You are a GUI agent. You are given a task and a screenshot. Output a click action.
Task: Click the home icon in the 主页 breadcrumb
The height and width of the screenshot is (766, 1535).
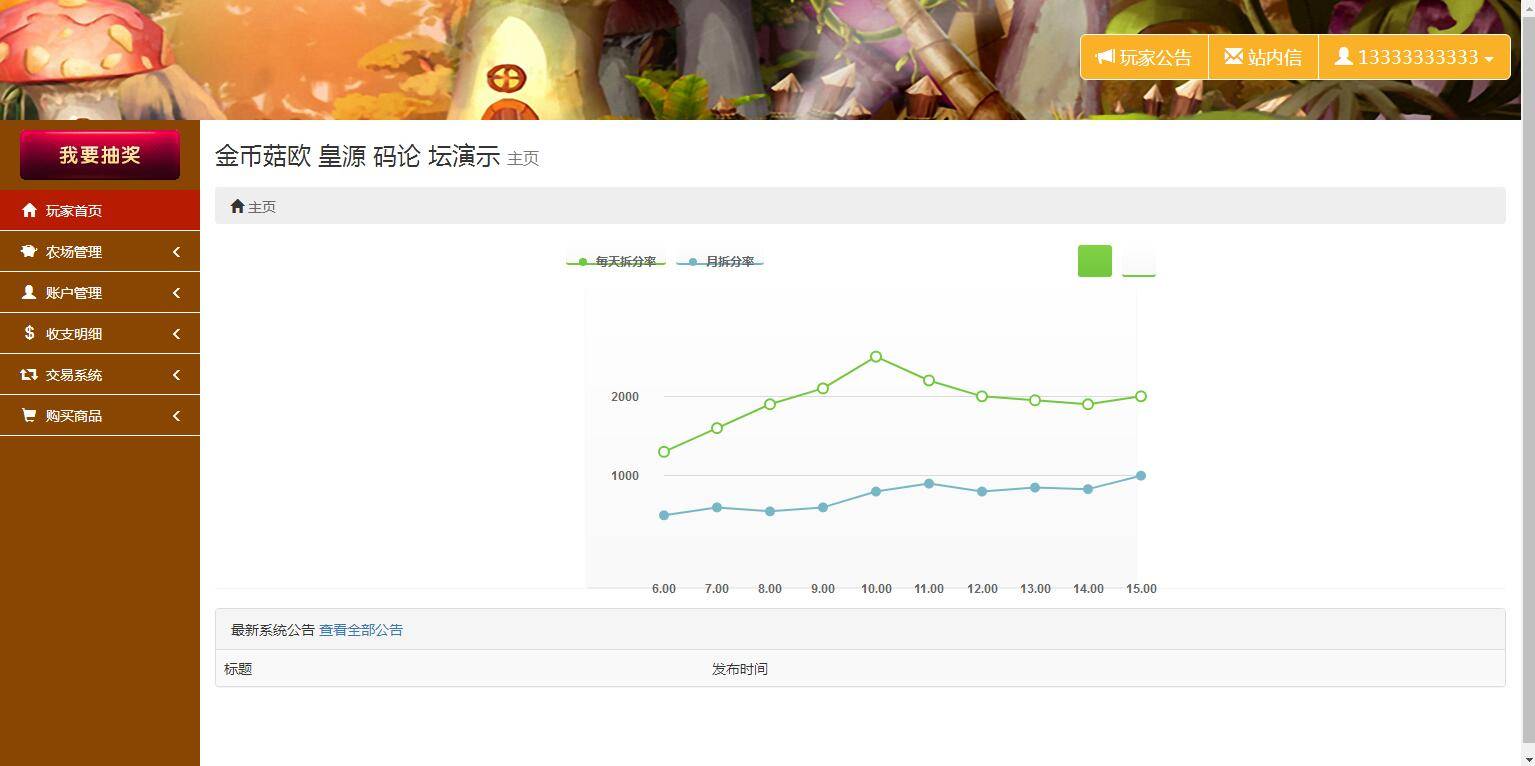pos(238,205)
